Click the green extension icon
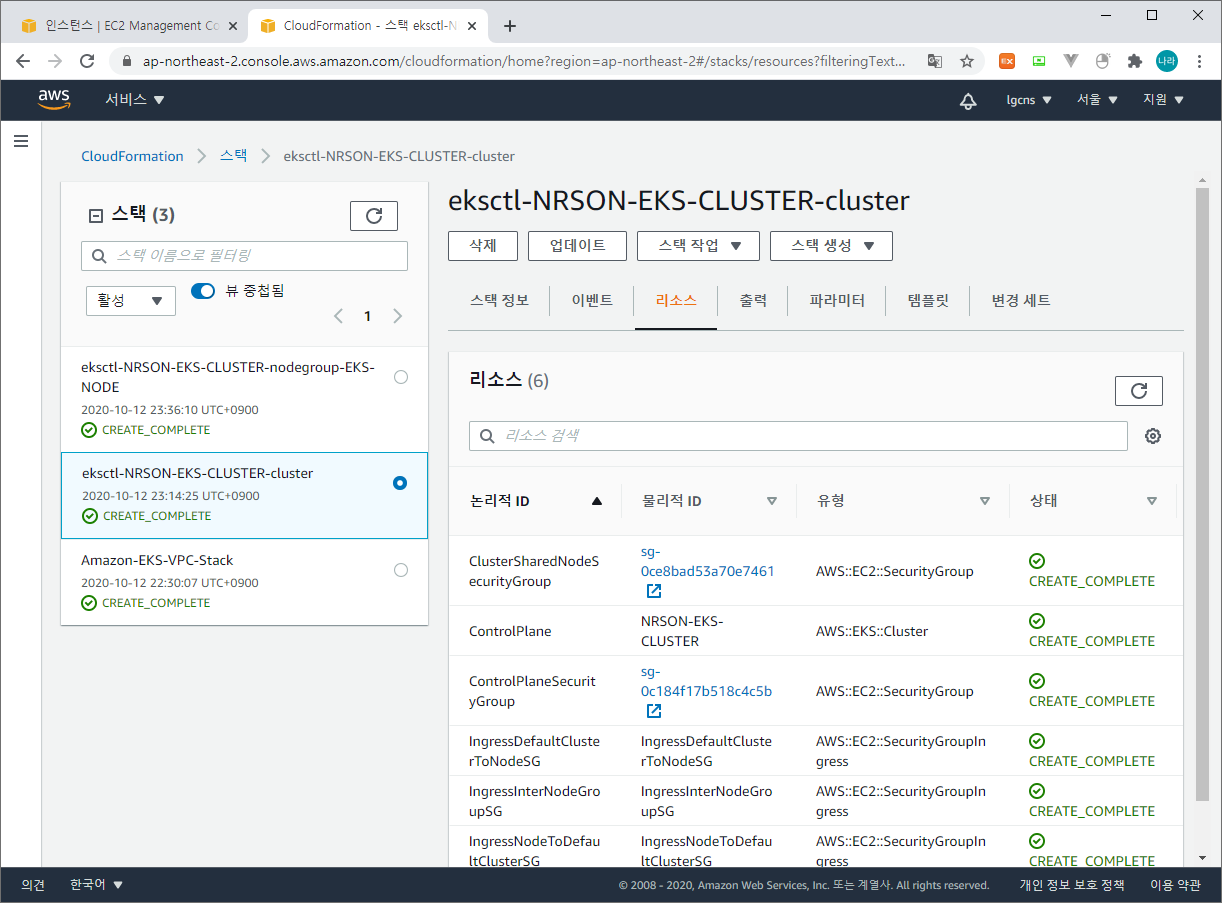The height and width of the screenshot is (903, 1222). 1039,61
